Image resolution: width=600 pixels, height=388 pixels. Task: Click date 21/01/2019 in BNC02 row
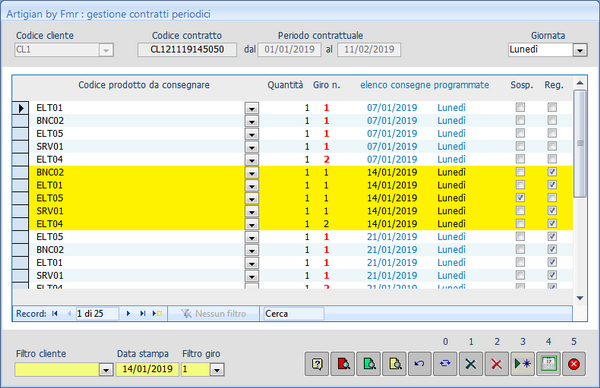392,249
